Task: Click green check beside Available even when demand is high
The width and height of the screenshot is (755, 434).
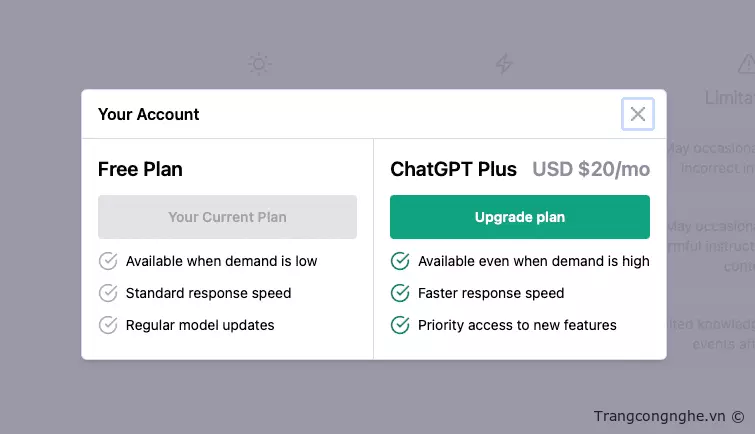Action: point(400,261)
